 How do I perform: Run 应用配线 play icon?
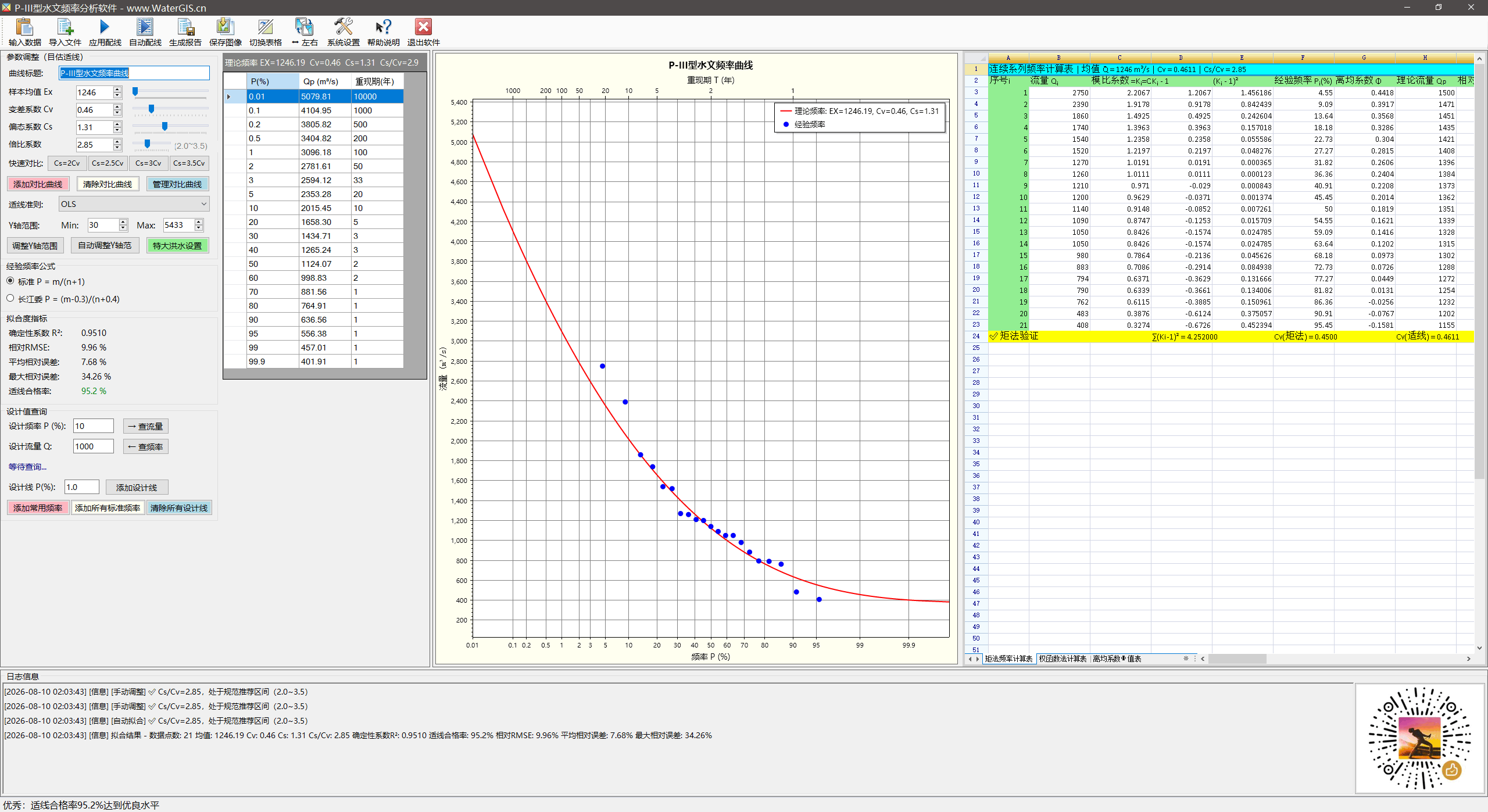105,32
